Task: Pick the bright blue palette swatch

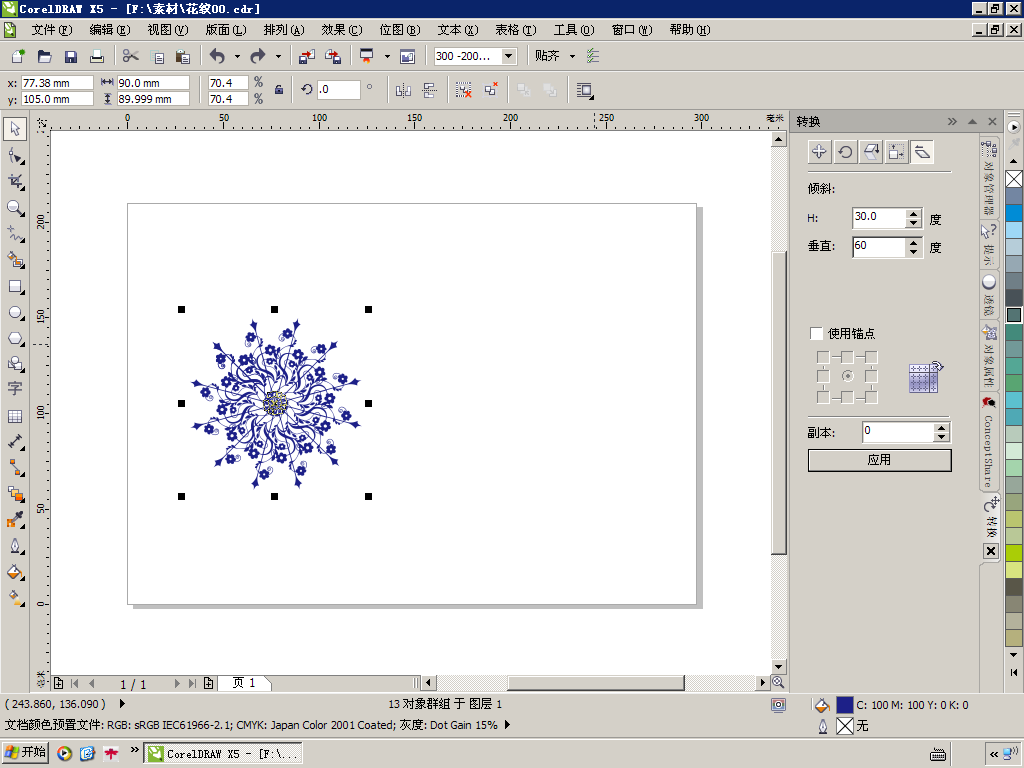Action: (x=1014, y=213)
